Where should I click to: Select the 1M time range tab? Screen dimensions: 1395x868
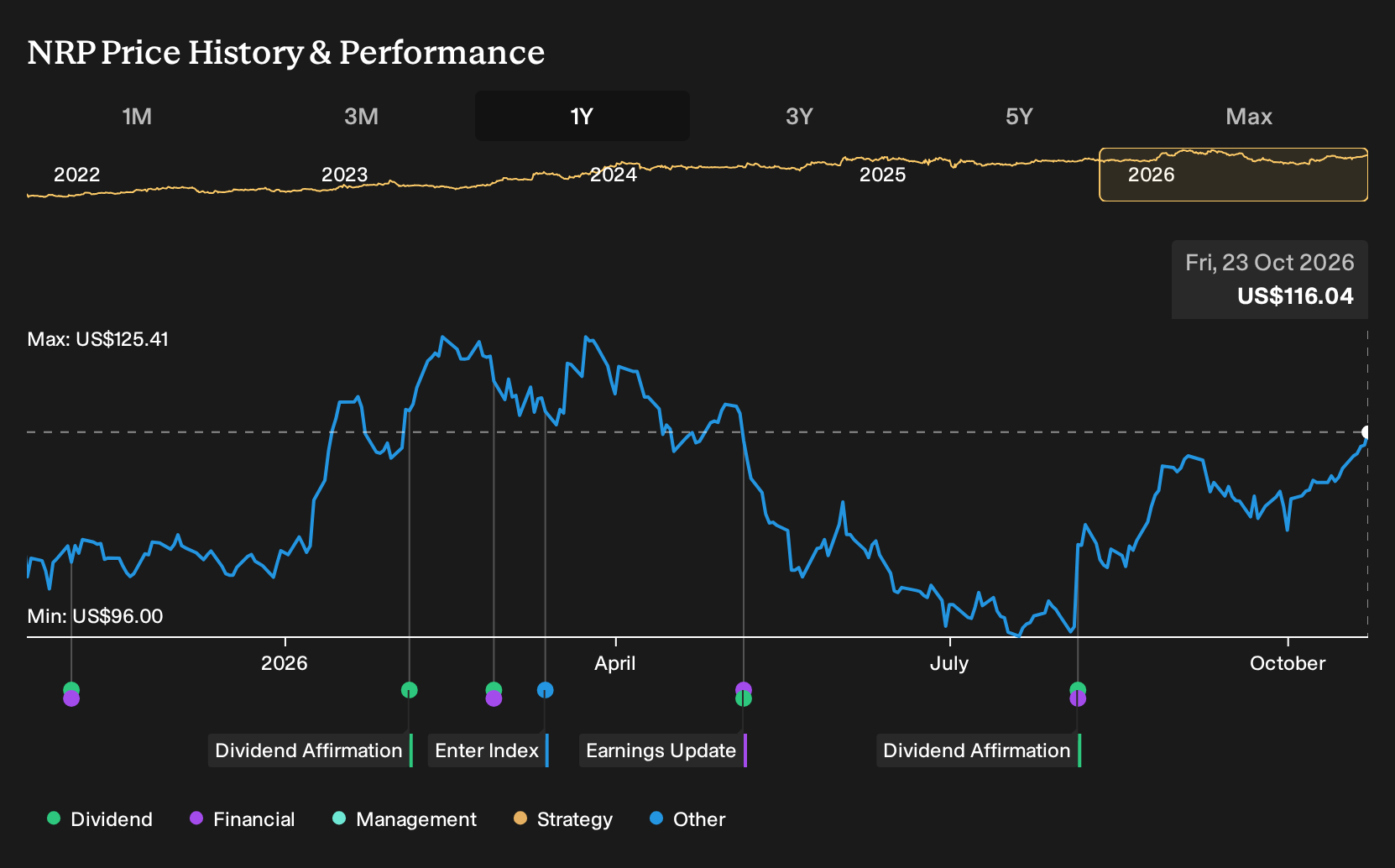click(x=137, y=116)
